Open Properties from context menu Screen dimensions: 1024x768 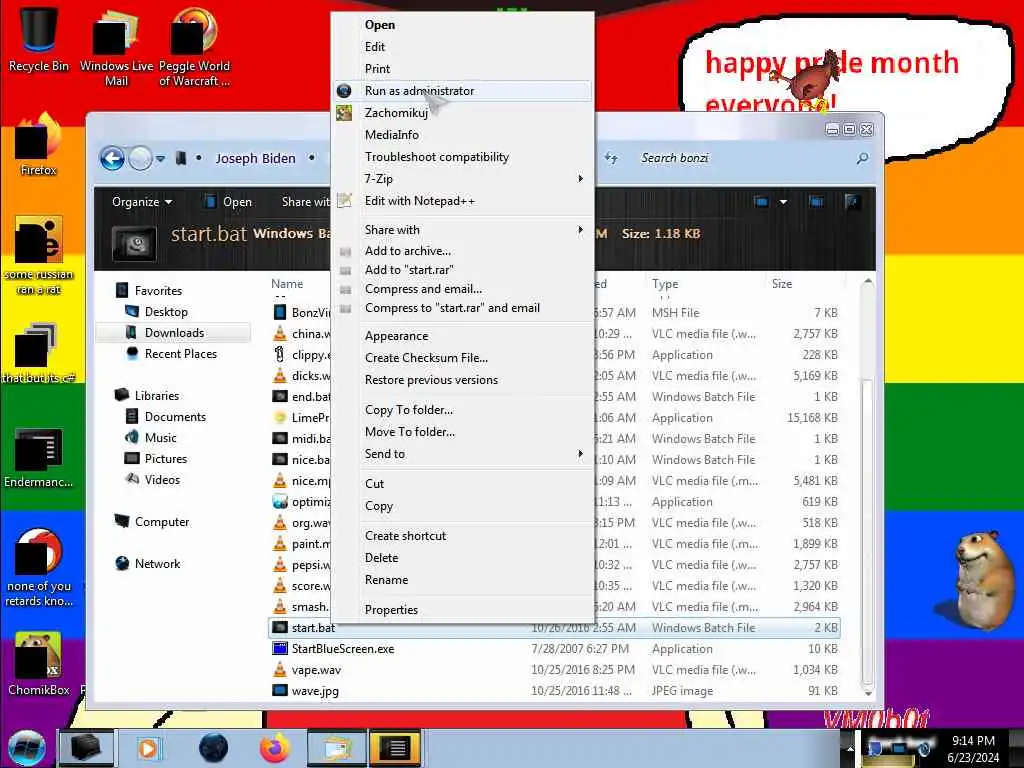point(391,609)
